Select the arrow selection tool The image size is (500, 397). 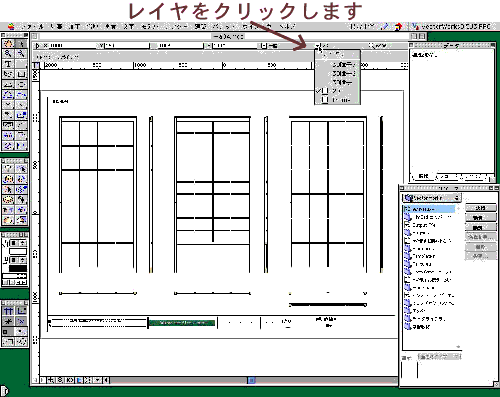(x=21, y=44)
